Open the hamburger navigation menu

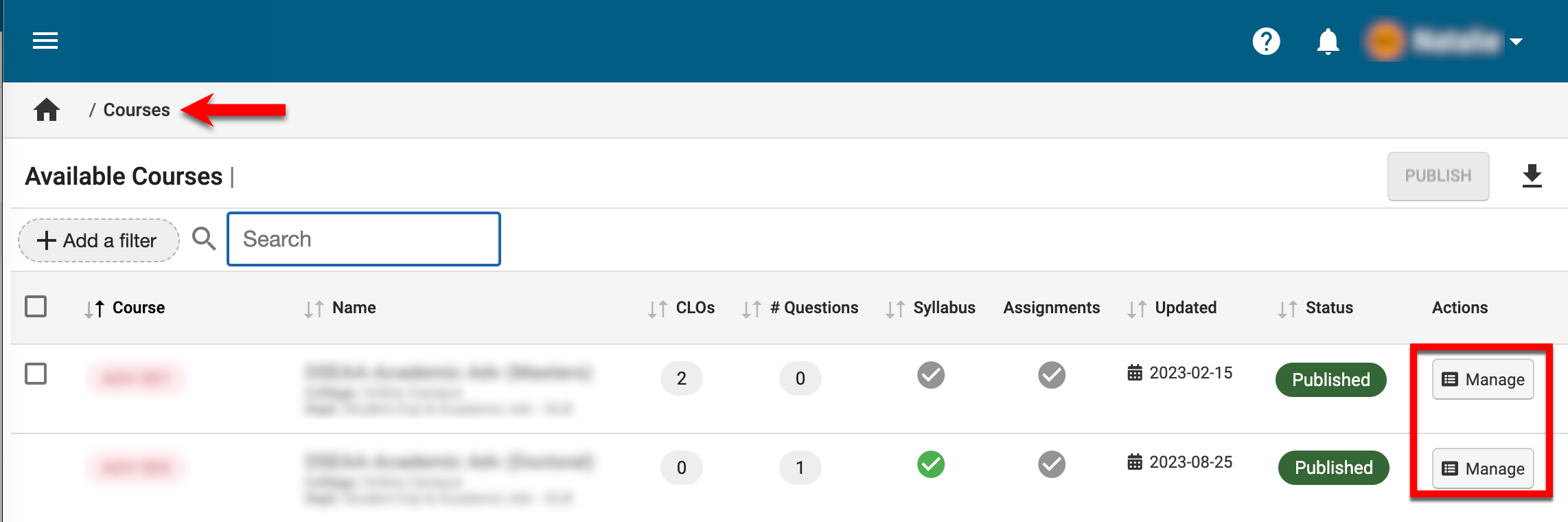click(x=45, y=41)
